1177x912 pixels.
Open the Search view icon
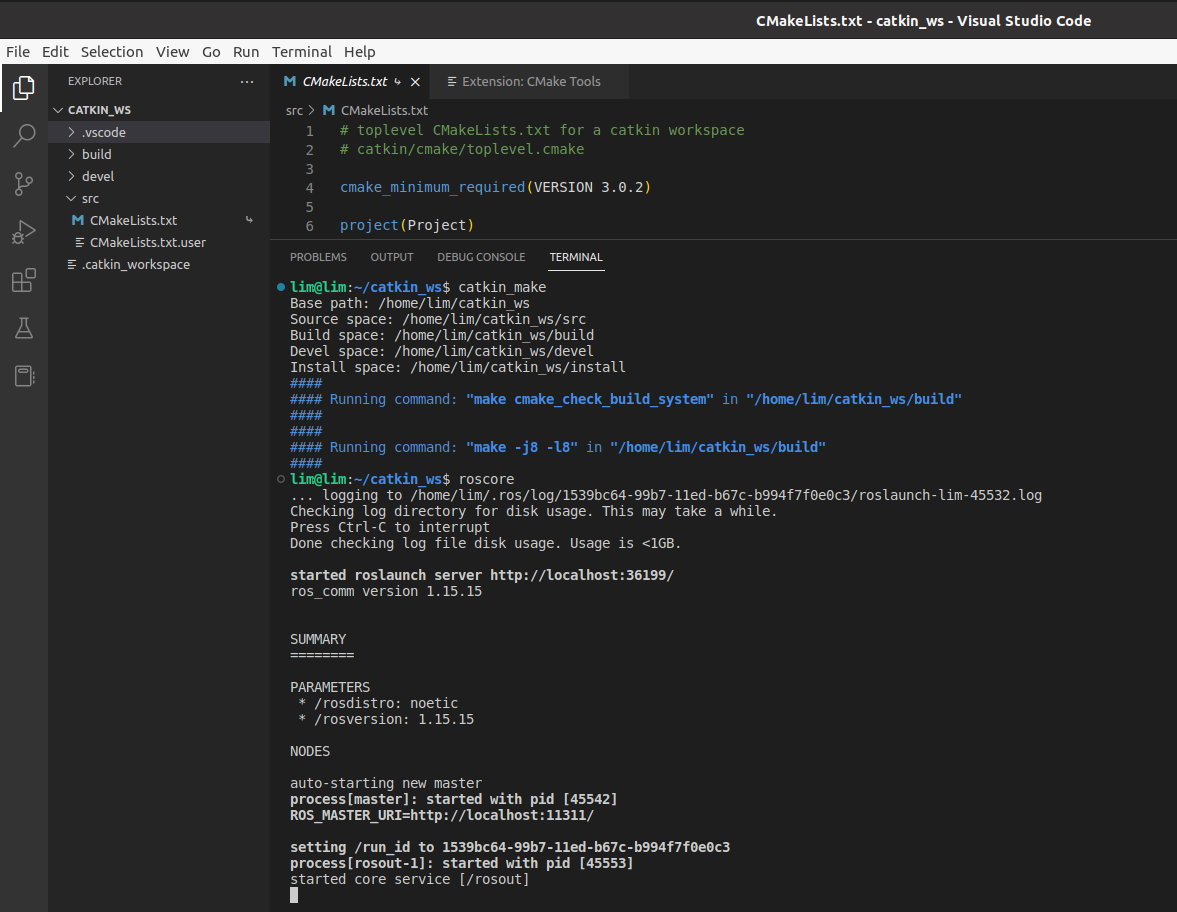coord(24,136)
